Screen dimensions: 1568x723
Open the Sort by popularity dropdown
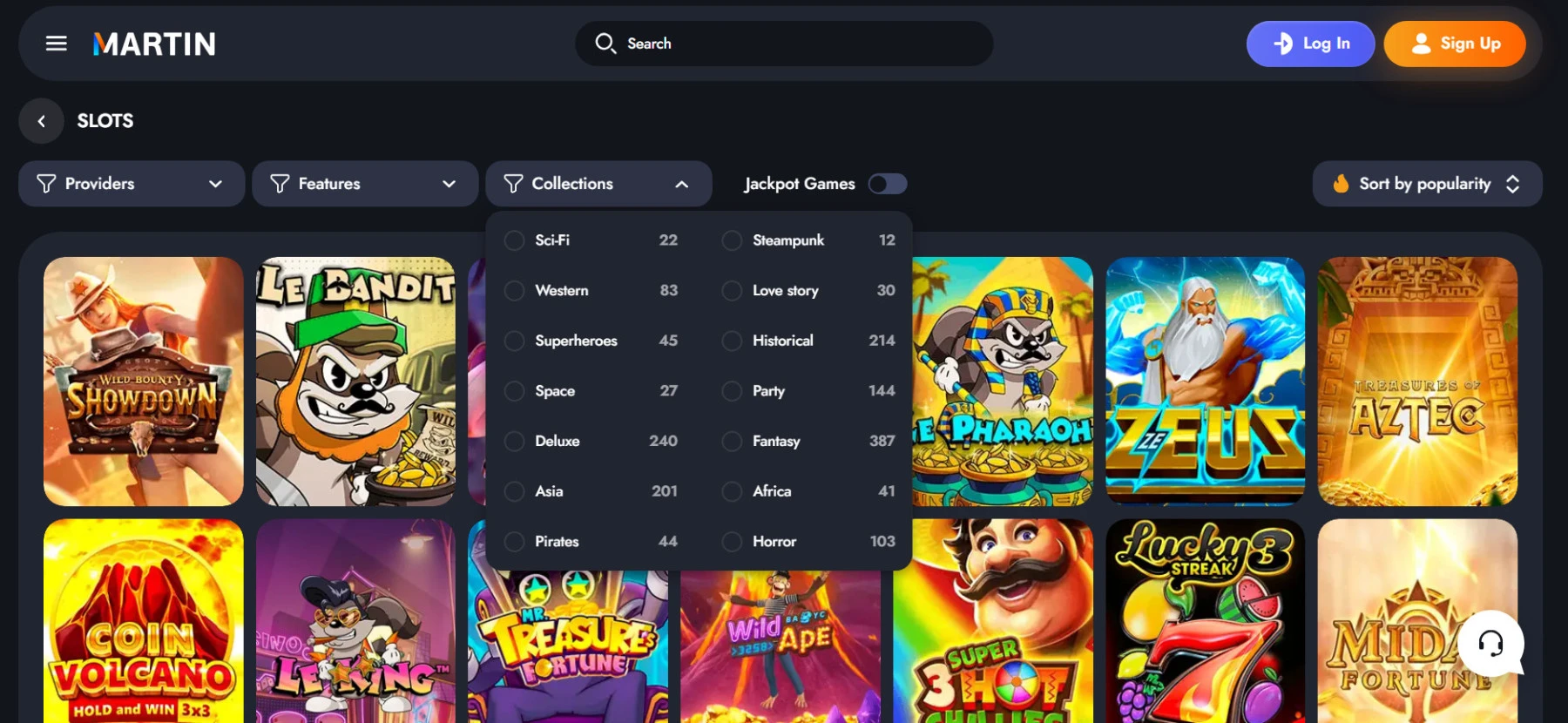1427,184
